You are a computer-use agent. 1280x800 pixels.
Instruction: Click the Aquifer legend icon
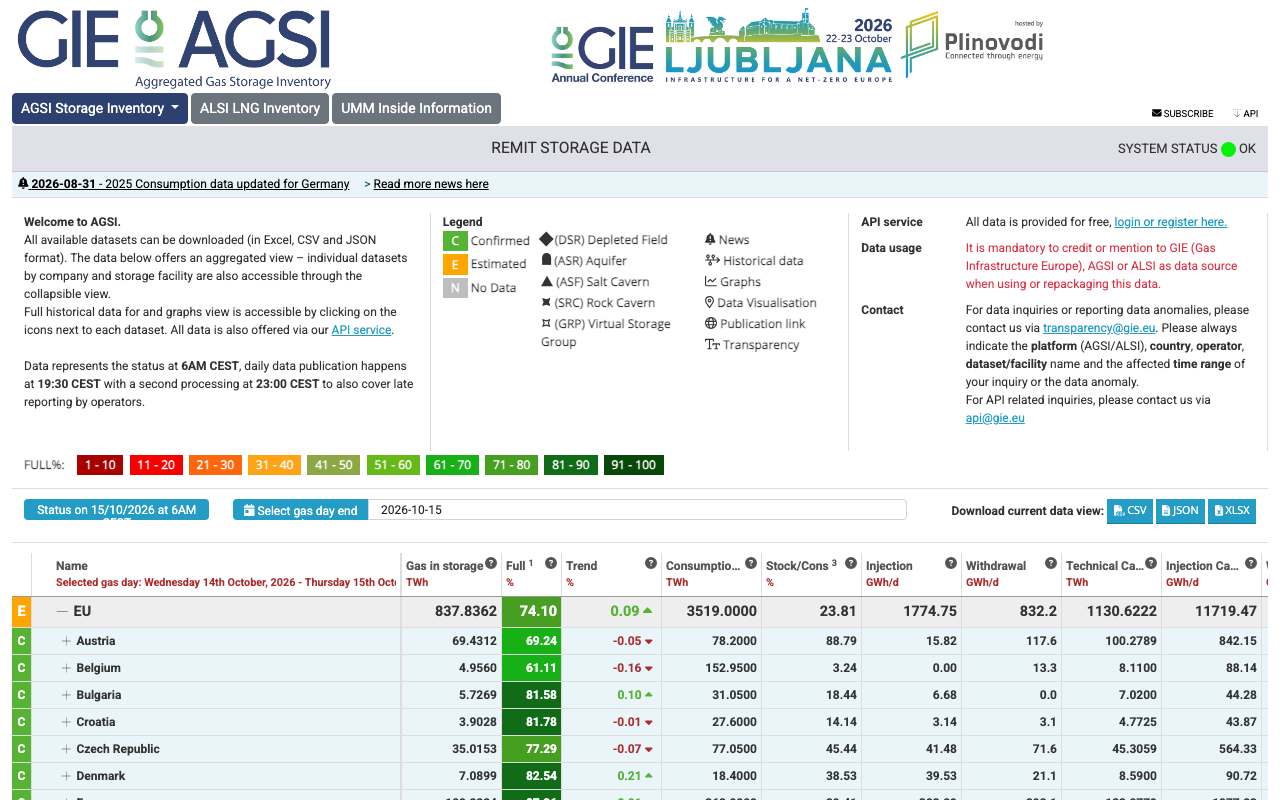click(546, 260)
